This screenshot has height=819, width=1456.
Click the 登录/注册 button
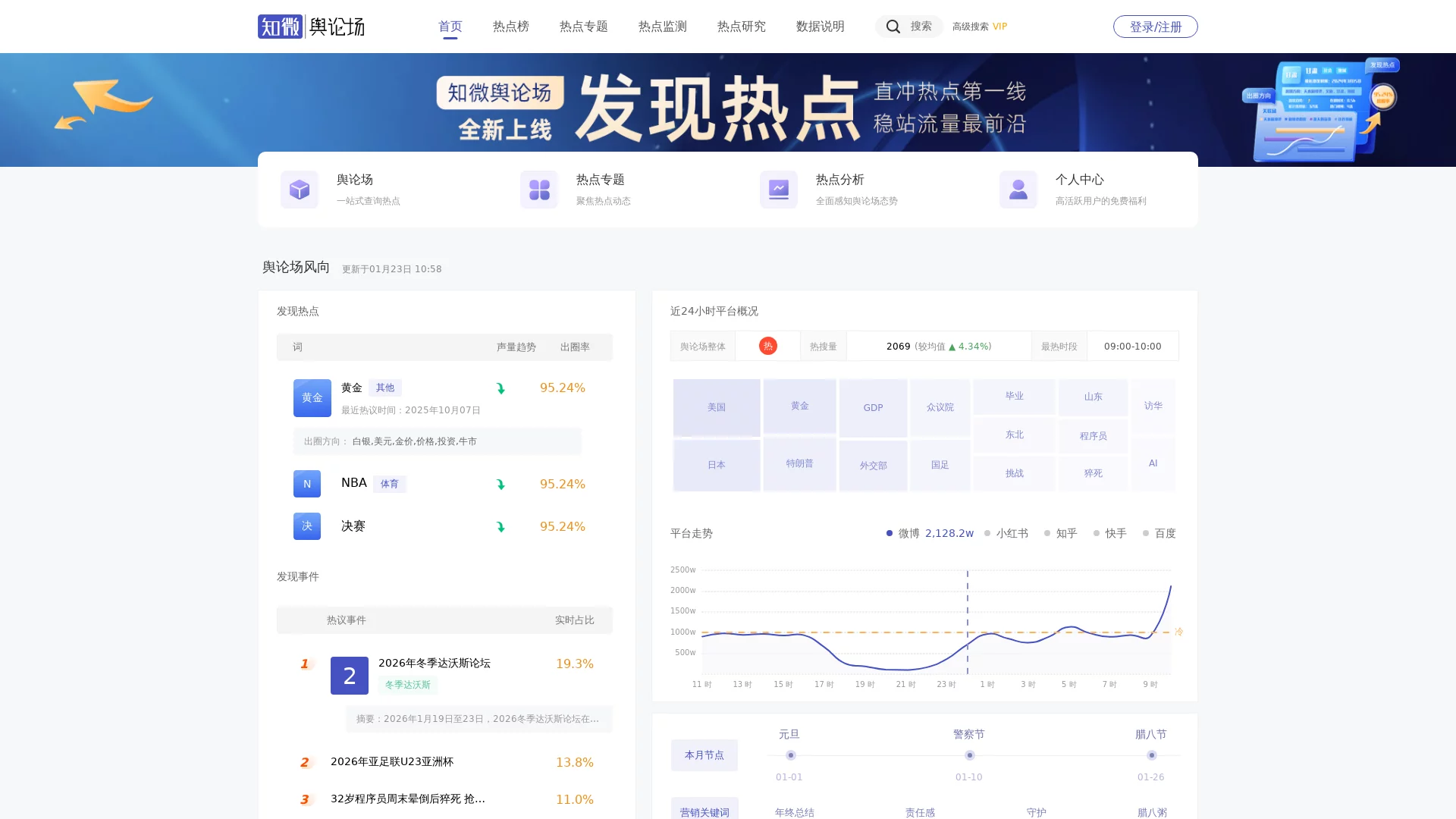pos(1155,26)
